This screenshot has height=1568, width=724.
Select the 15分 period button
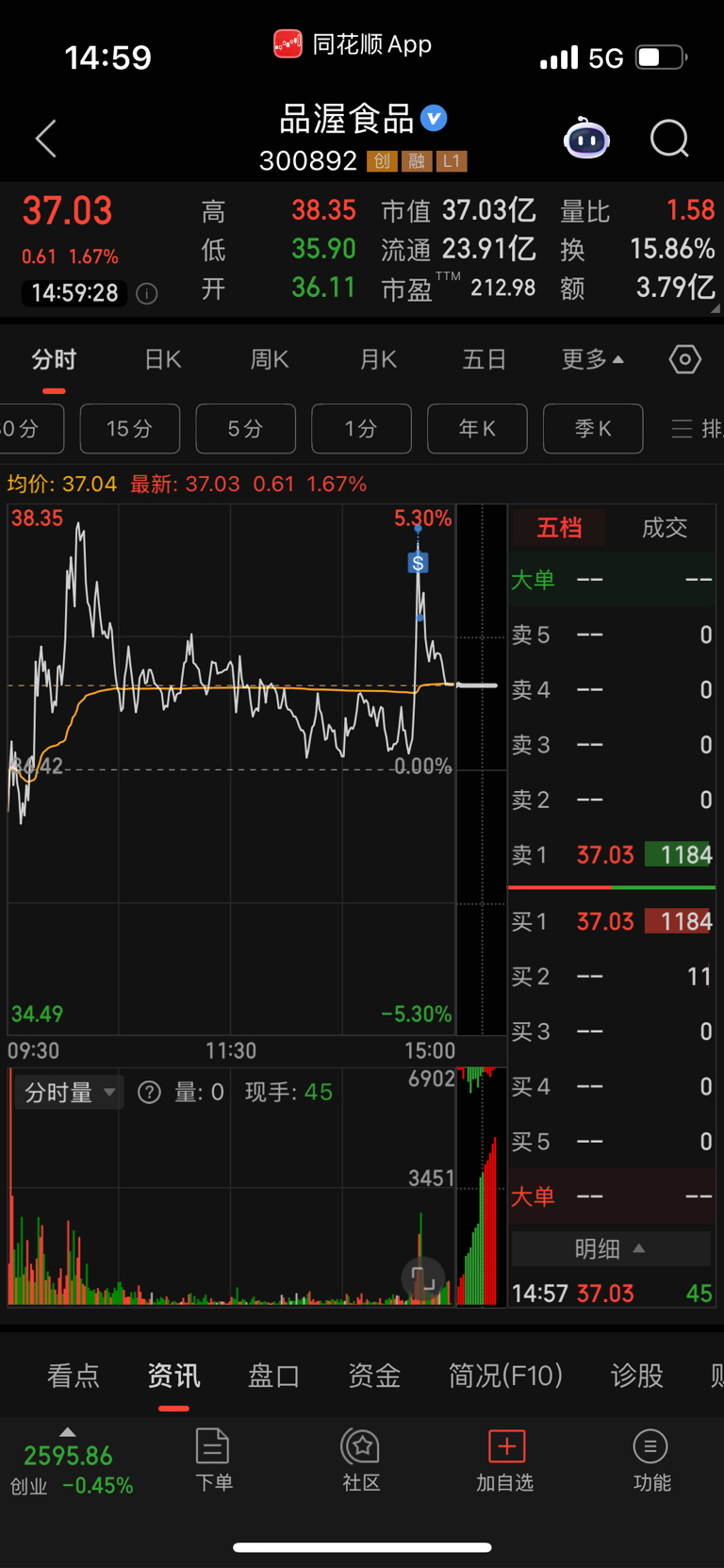(130, 429)
